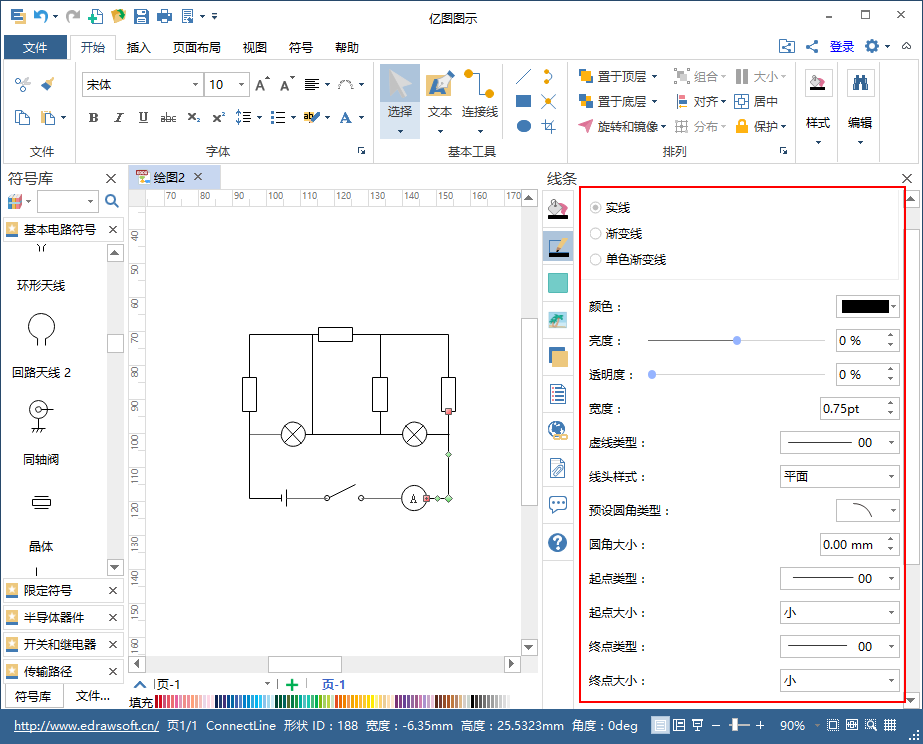Image resolution: width=923 pixels, height=744 pixels.
Task: Toggle grid view icon in status bar
Action: tap(890, 725)
